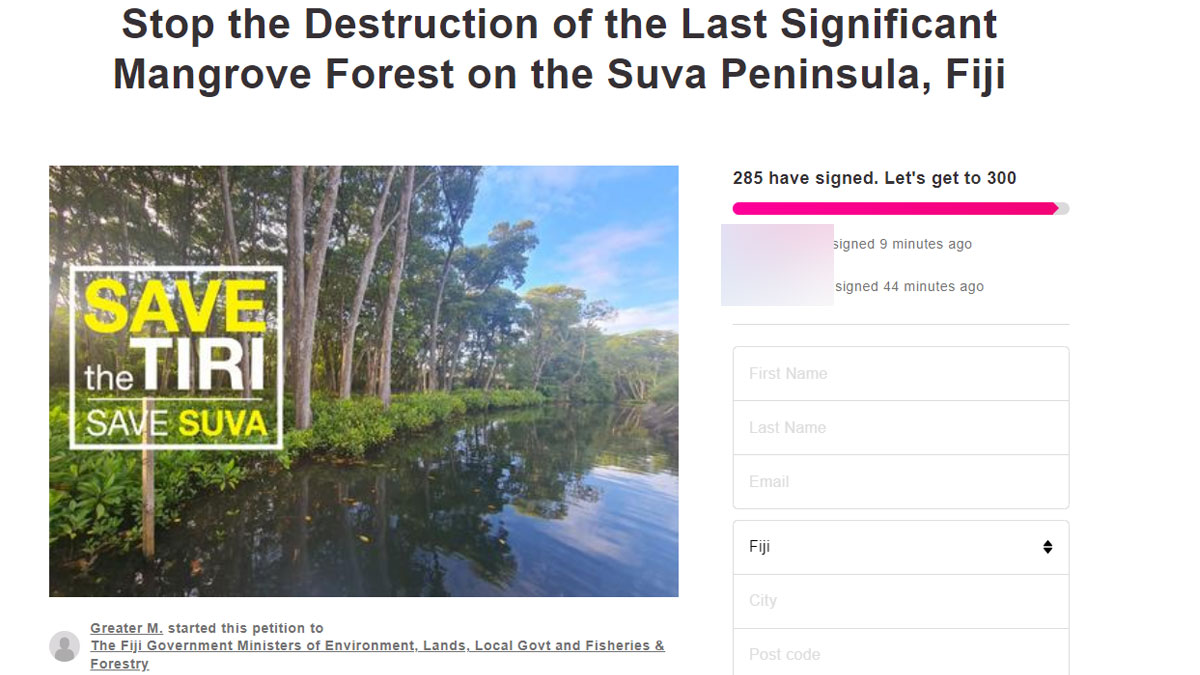The width and height of the screenshot is (1200, 675).
Task: Open the Fiji Government Ministers recipient link
Action: (x=377, y=646)
